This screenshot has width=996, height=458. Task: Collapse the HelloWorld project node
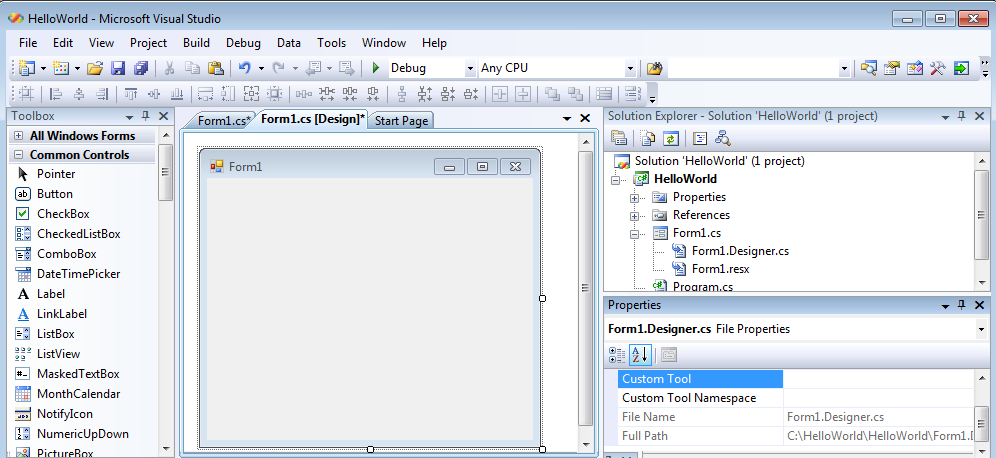pos(615,180)
